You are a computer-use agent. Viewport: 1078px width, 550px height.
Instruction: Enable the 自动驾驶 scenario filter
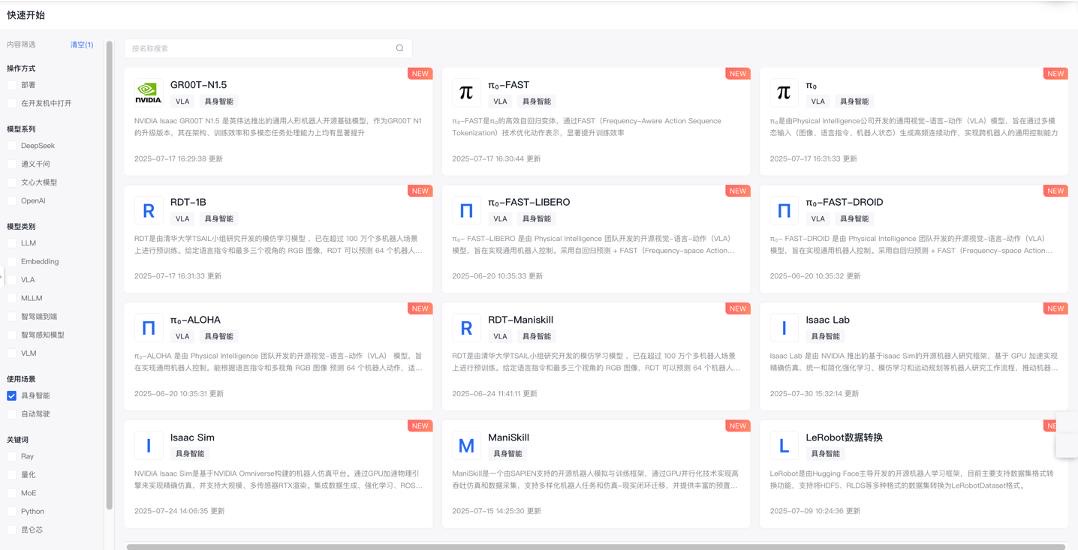point(12,414)
